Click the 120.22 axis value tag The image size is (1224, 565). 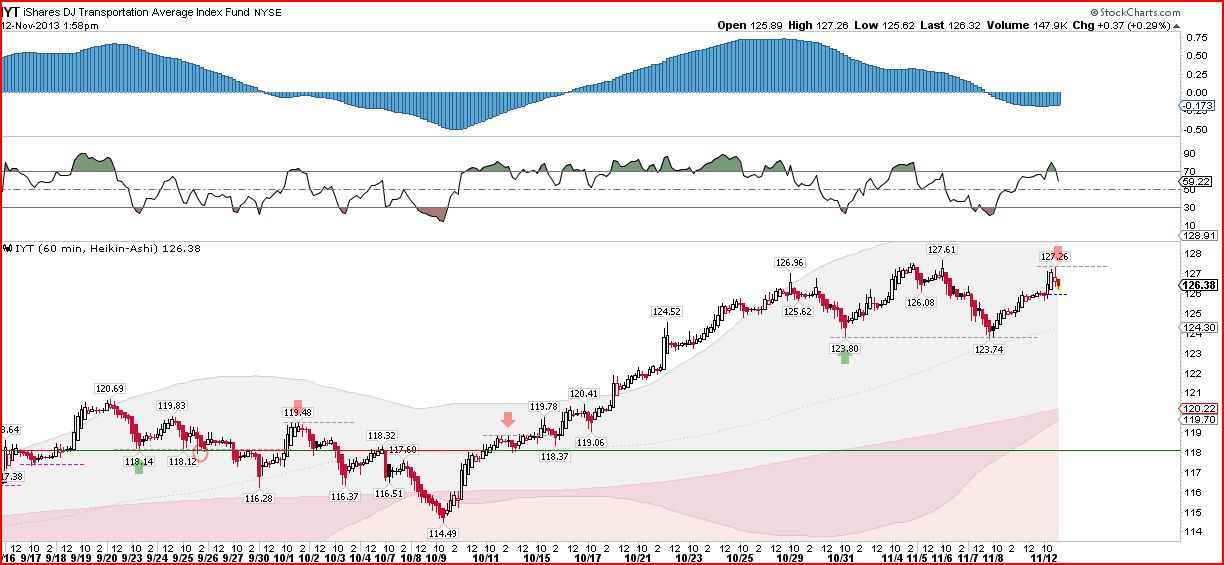pos(1199,409)
